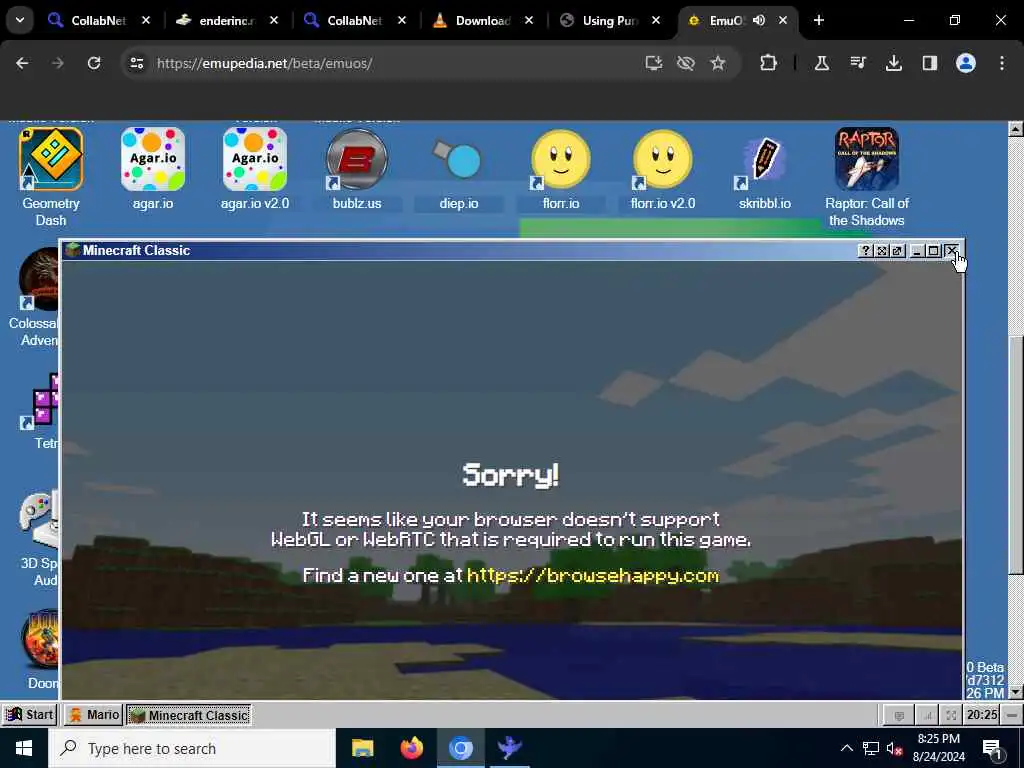Switch to Mario in EmuOS taskbar
The image size is (1024, 768).
93,715
